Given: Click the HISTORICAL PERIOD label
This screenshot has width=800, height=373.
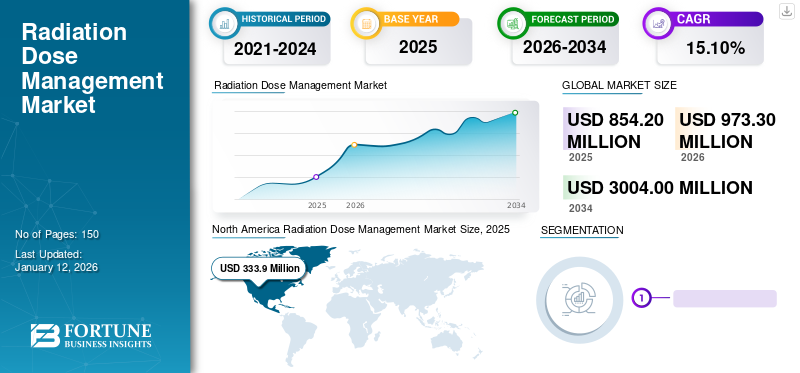Looking at the screenshot, I should click(x=284, y=19).
